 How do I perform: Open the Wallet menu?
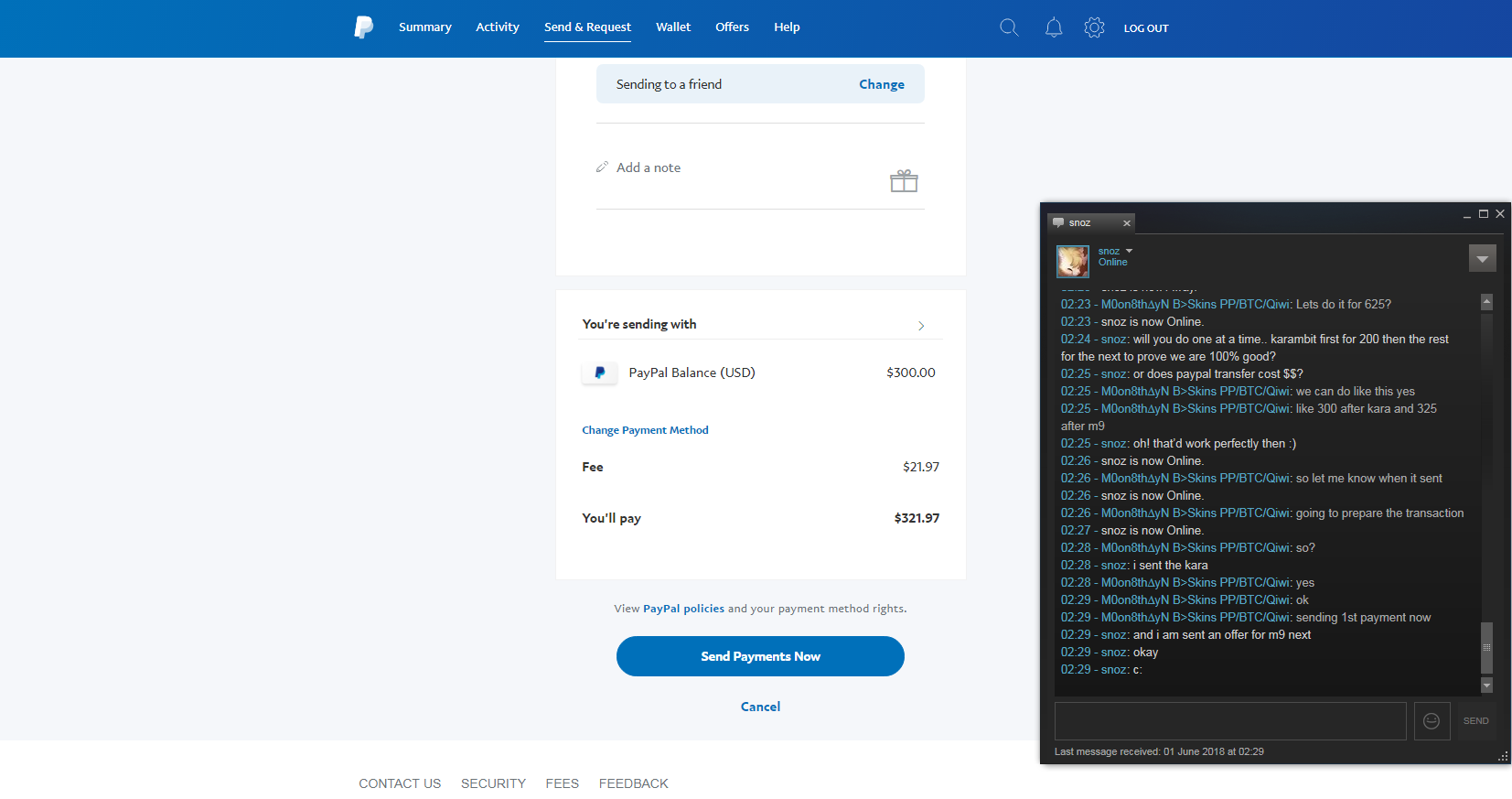point(673,27)
